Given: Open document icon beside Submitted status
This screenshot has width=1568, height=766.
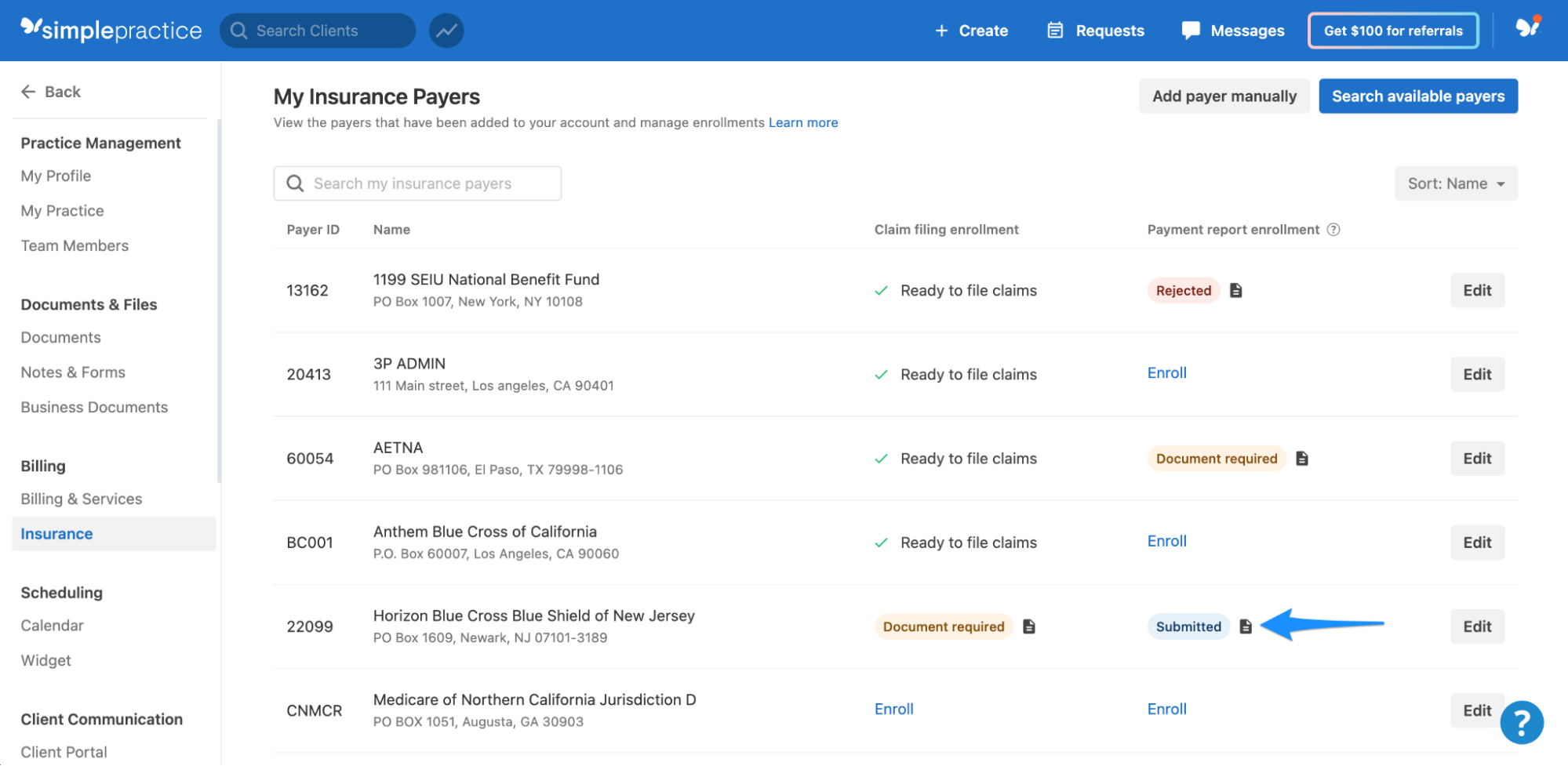Looking at the screenshot, I should point(1245,626).
